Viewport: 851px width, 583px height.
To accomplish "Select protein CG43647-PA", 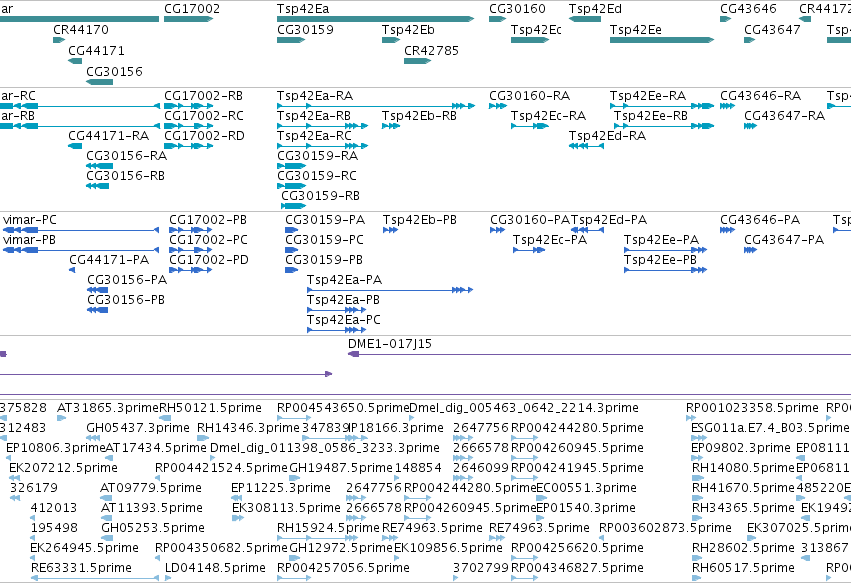I will coord(751,250).
